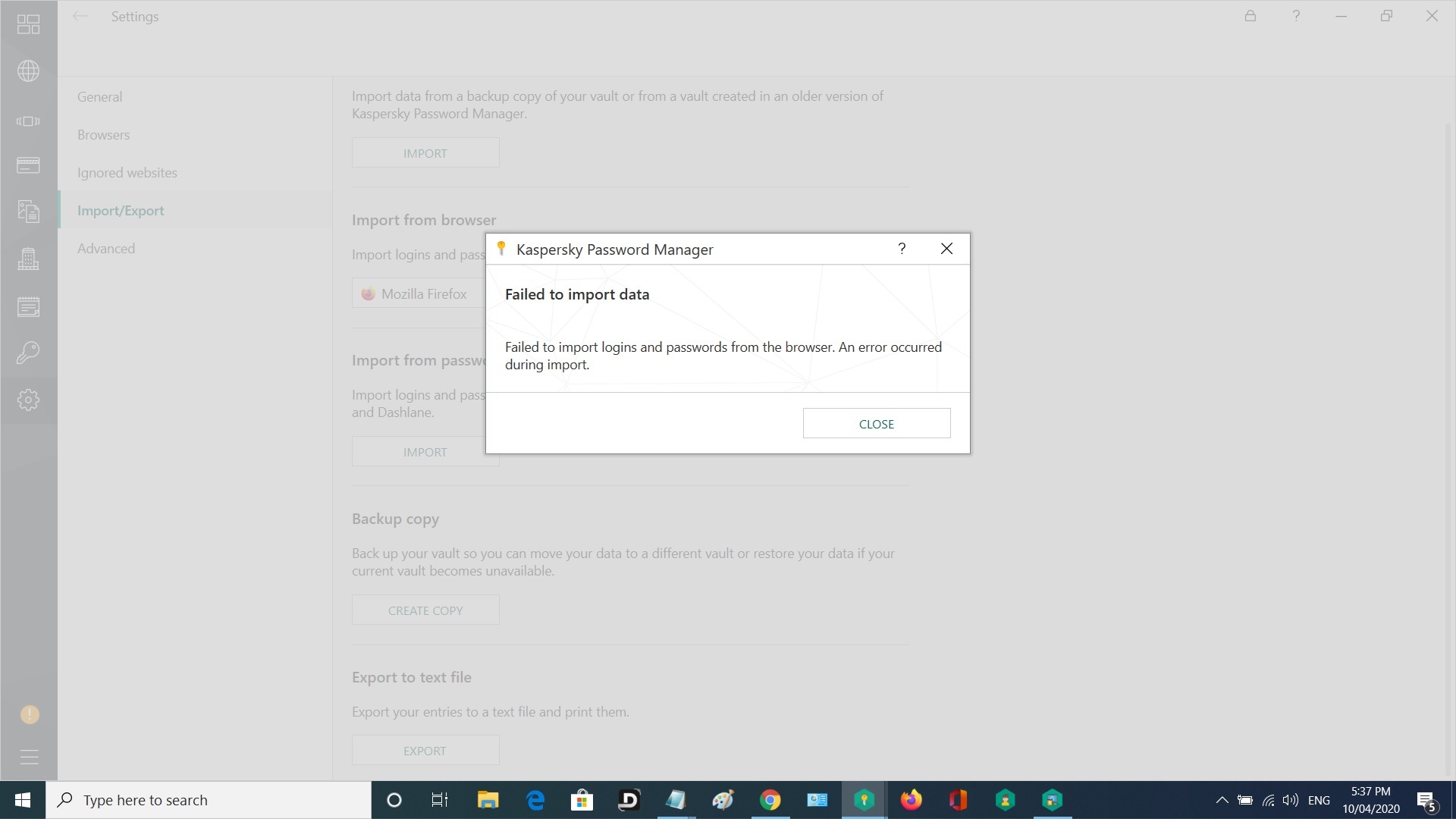Viewport: 1456px width, 825px height.
Task: Open Cortana circle icon on taskbar
Action: pos(394,800)
